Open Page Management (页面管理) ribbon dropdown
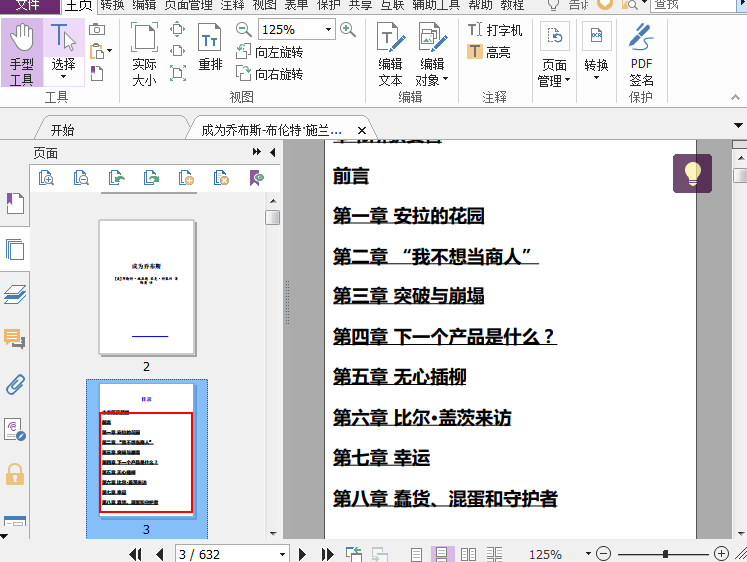 pyautogui.click(x=554, y=54)
